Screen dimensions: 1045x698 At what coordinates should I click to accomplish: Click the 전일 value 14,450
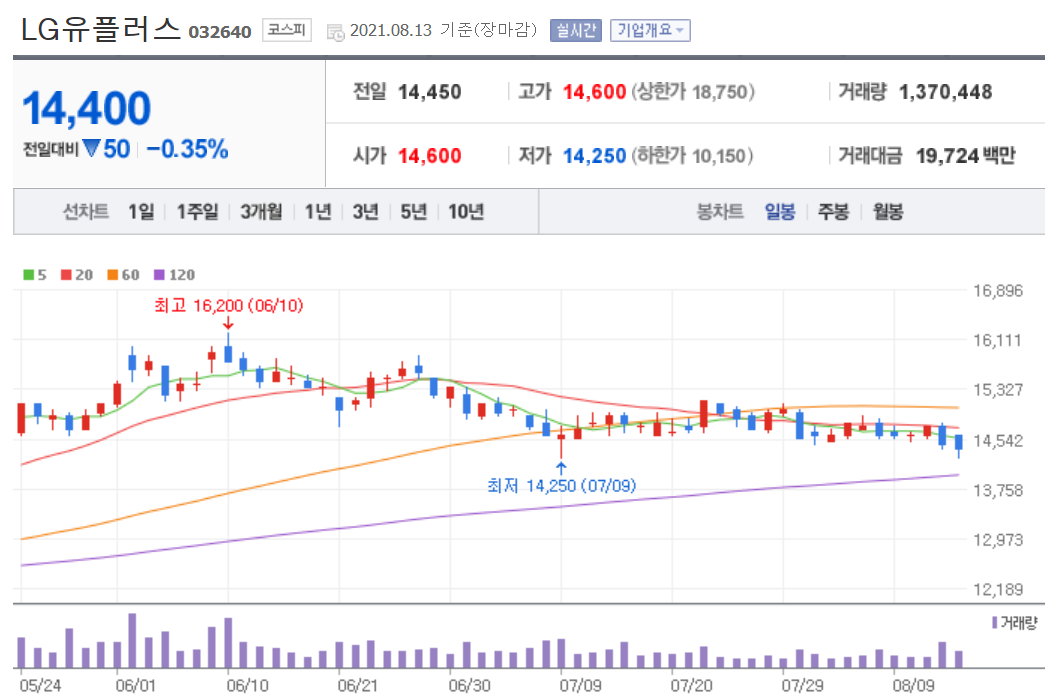click(429, 92)
